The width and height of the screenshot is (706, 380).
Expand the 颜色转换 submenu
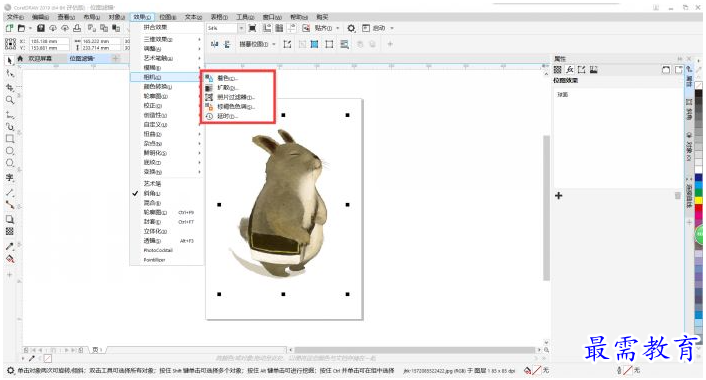166,86
